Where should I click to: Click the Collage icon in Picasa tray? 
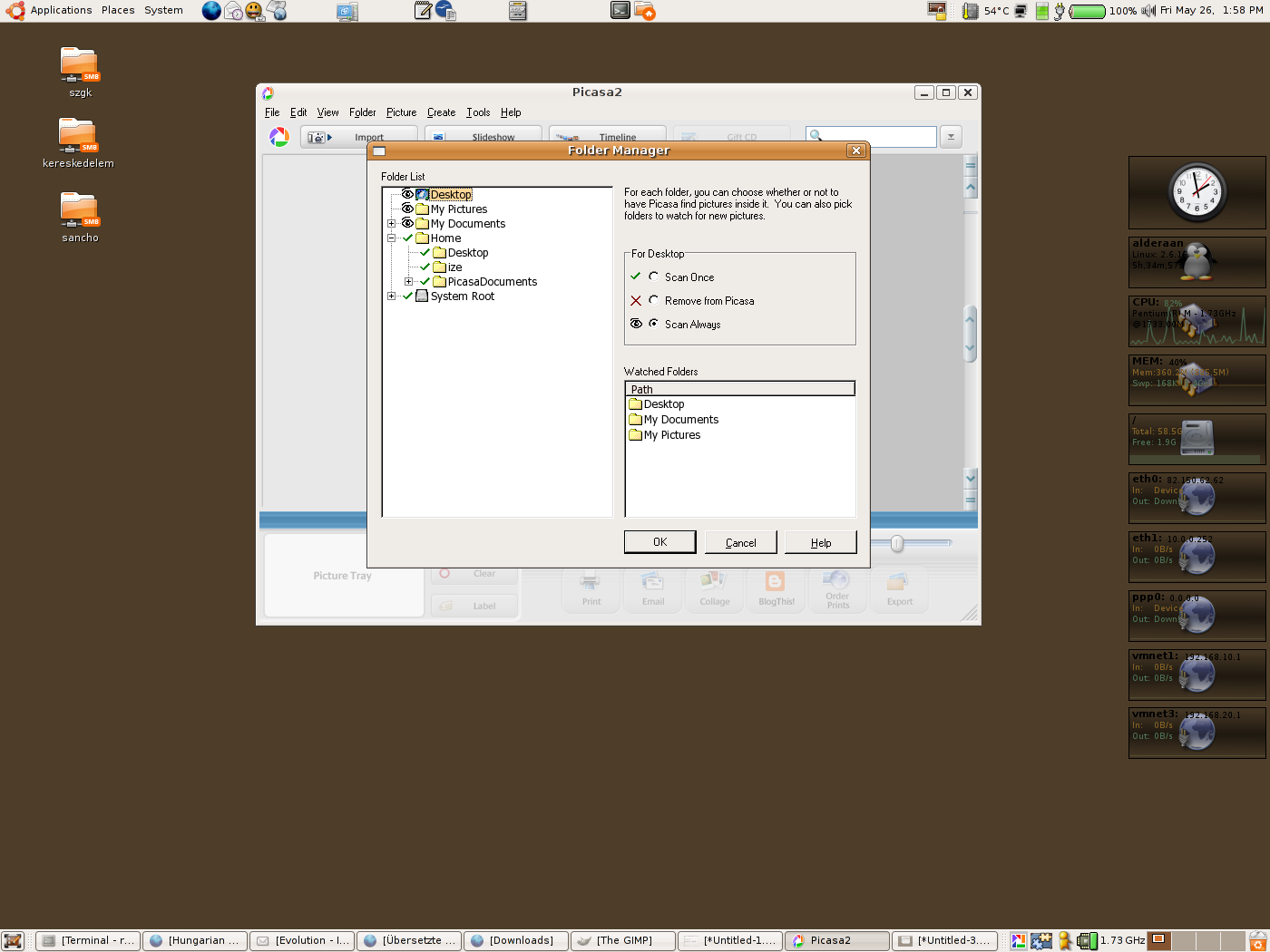[715, 588]
